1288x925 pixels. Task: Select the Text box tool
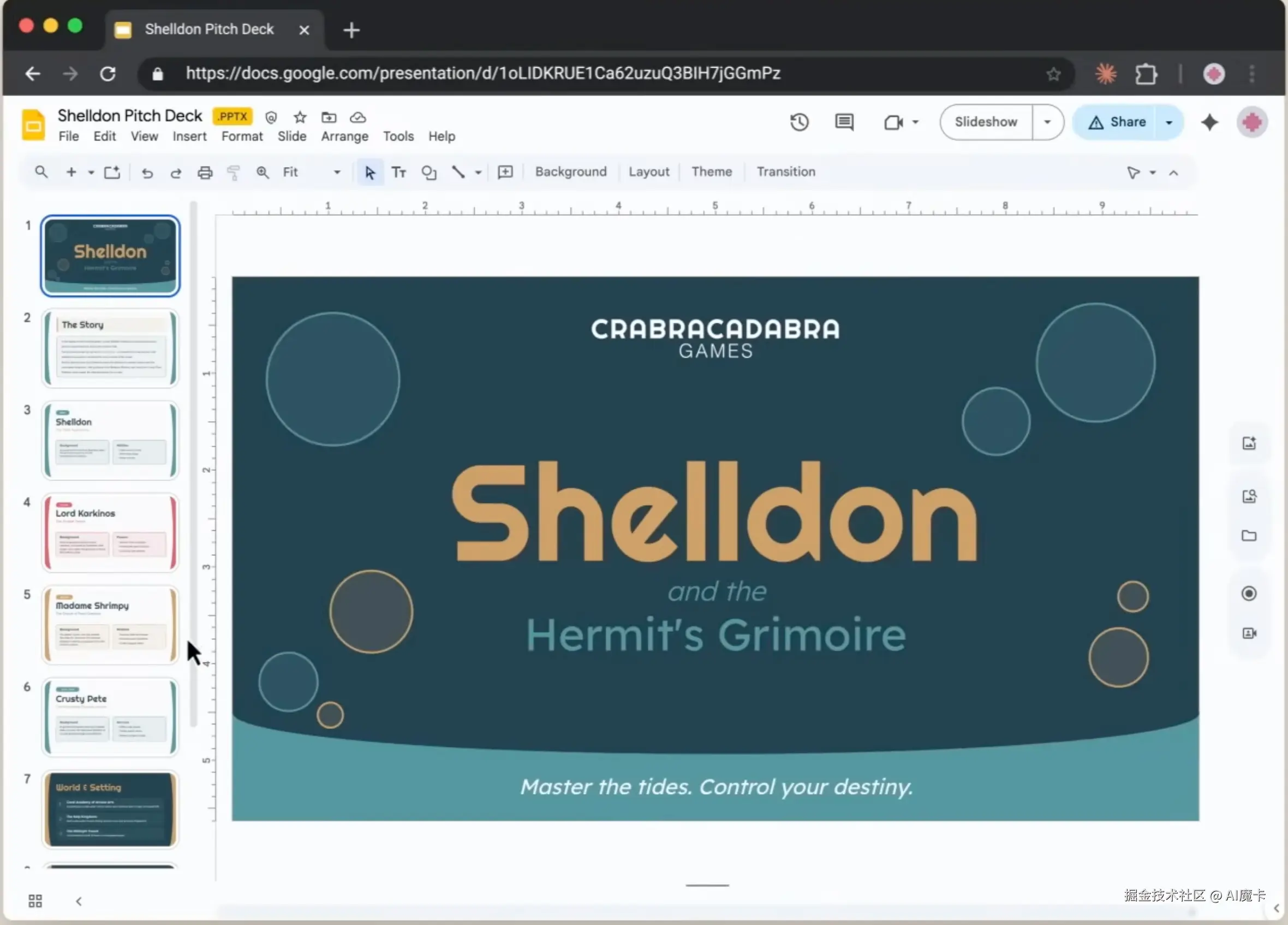pos(398,172)
